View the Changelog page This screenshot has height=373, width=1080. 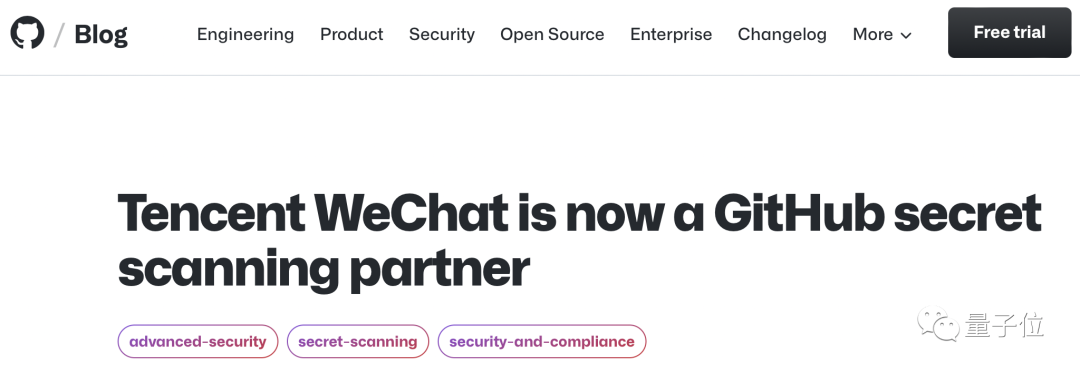[x=782, y=34]
